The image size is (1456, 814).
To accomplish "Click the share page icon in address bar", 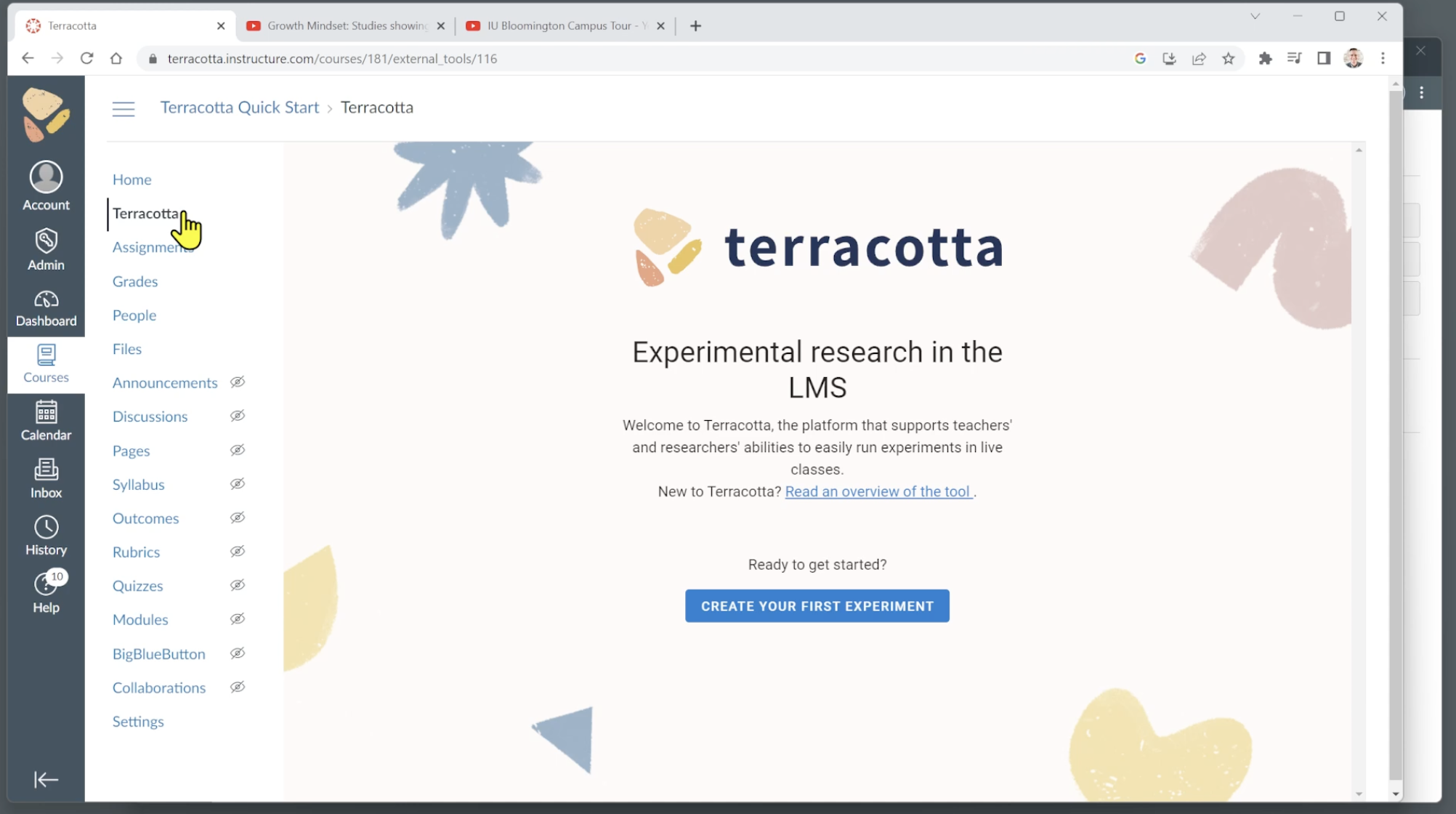I will 1199,58.
